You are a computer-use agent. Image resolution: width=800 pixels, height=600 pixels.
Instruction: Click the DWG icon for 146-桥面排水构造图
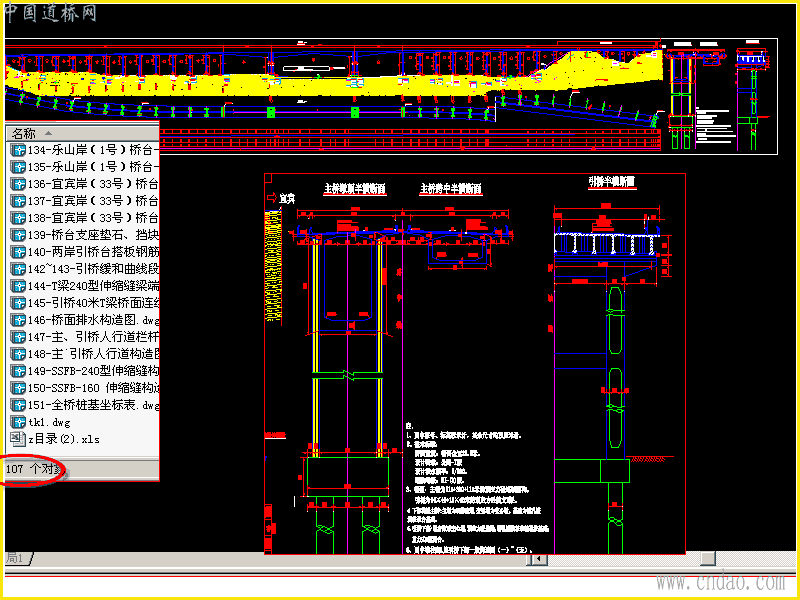pyautogui.click(x=18, y=320)
